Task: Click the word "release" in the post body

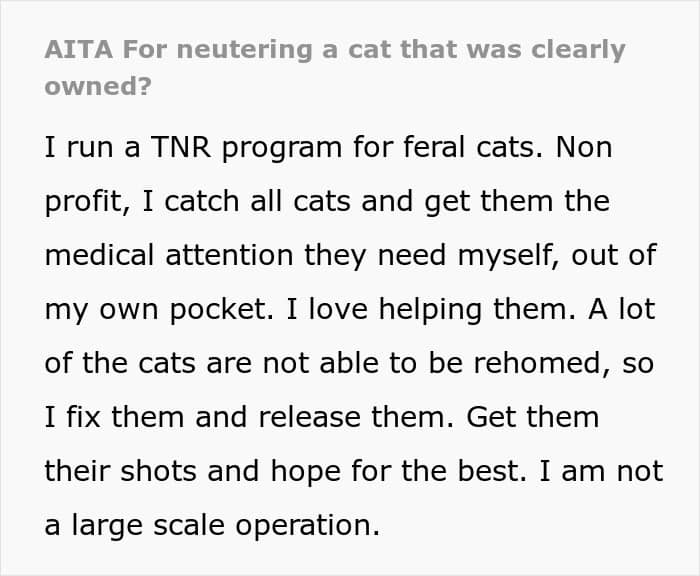Action: (309, 417)
